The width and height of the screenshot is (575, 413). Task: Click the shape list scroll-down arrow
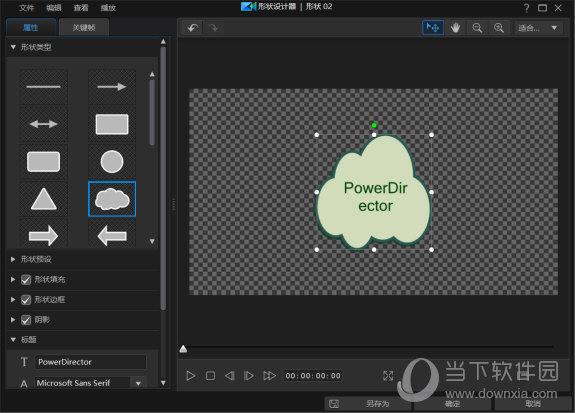point(152,241)
